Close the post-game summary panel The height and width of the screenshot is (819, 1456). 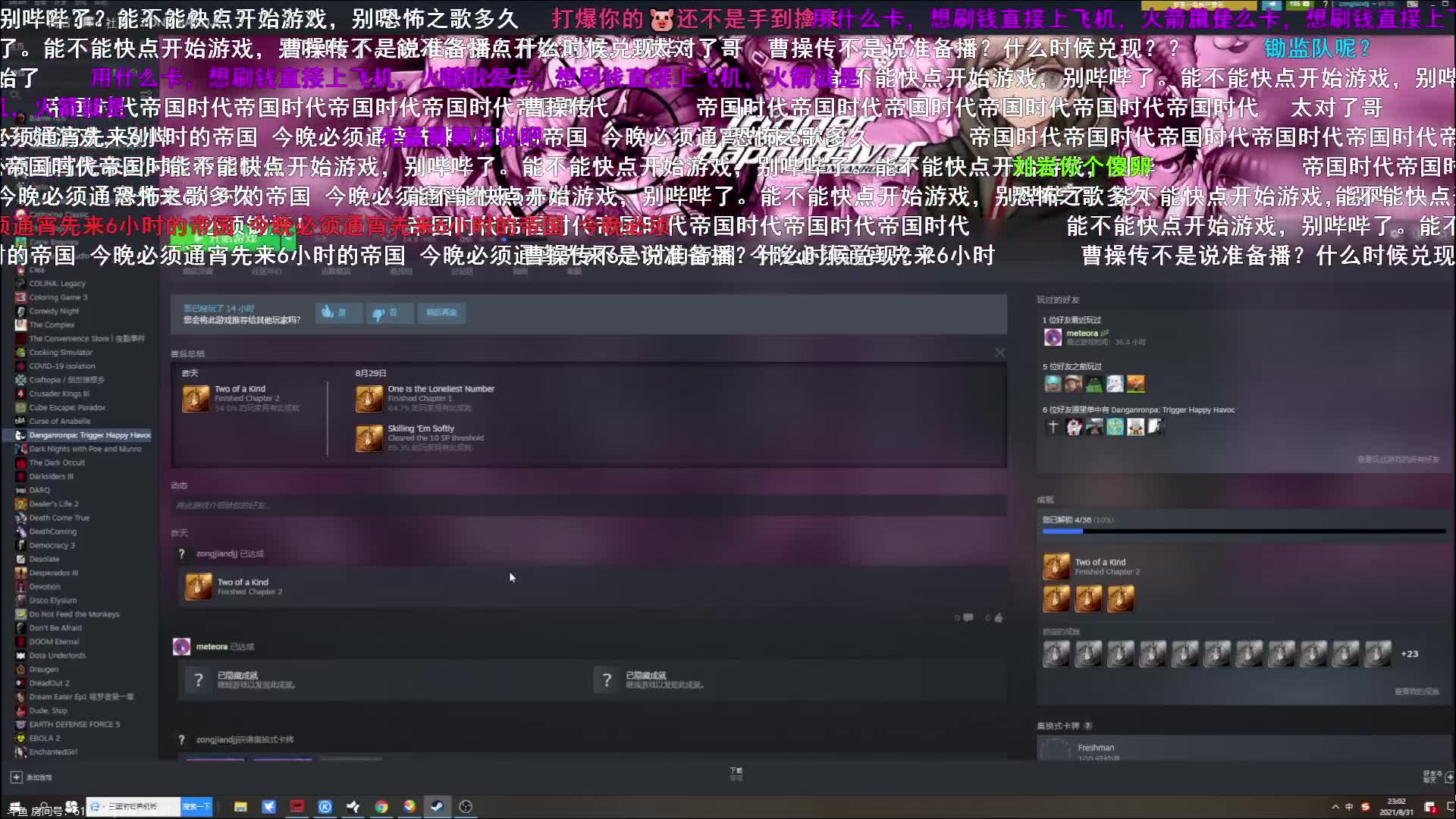pyautogui.click(x=999, y=353)
